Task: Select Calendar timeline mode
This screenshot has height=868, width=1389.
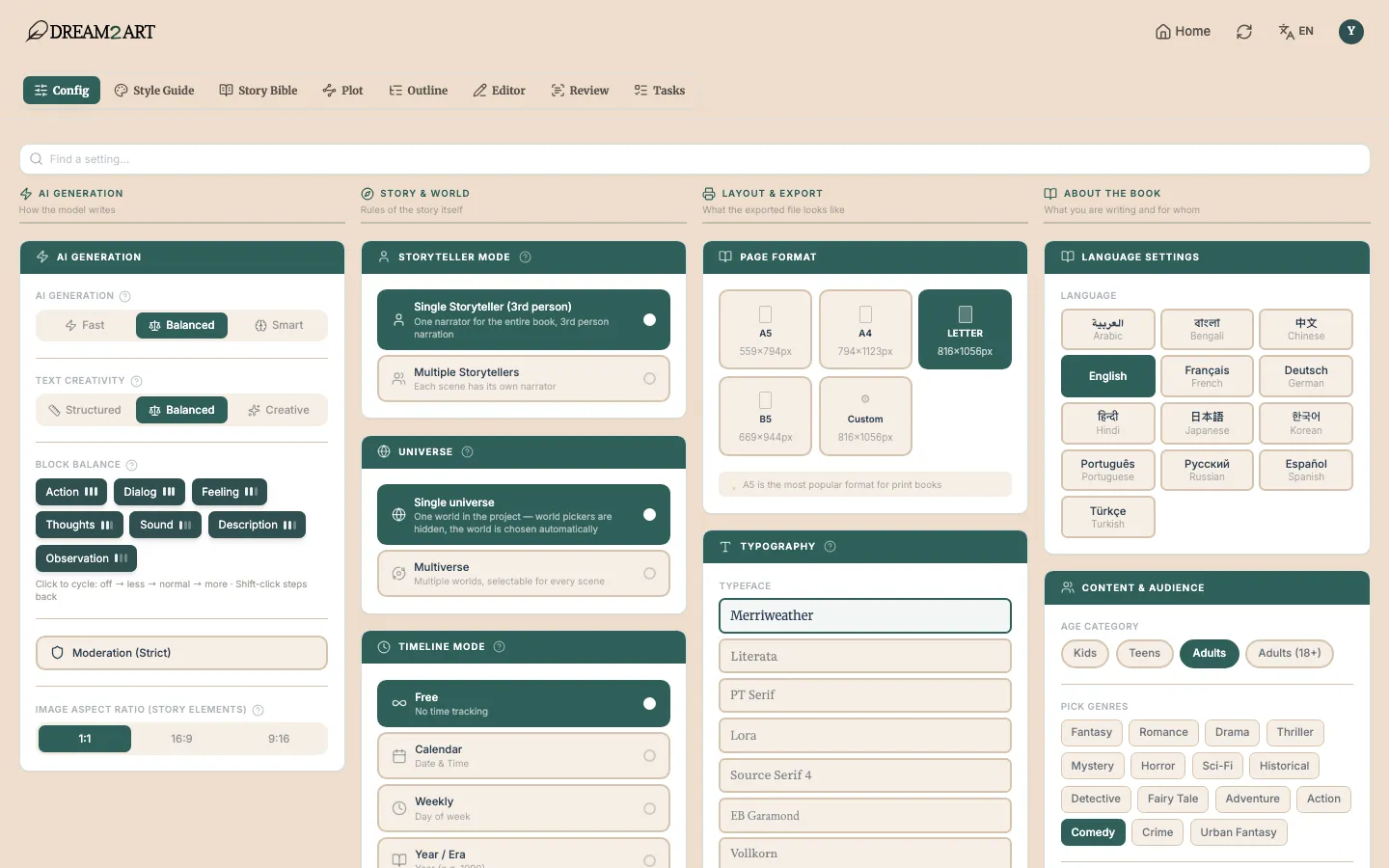Action: pos(524,756)
